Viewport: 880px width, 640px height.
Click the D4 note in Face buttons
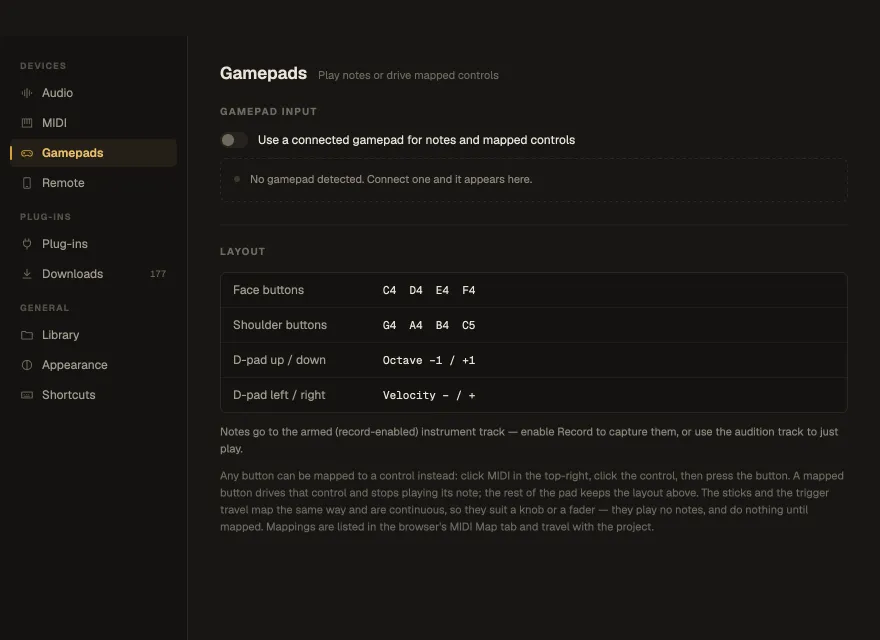tap(415, 290)
